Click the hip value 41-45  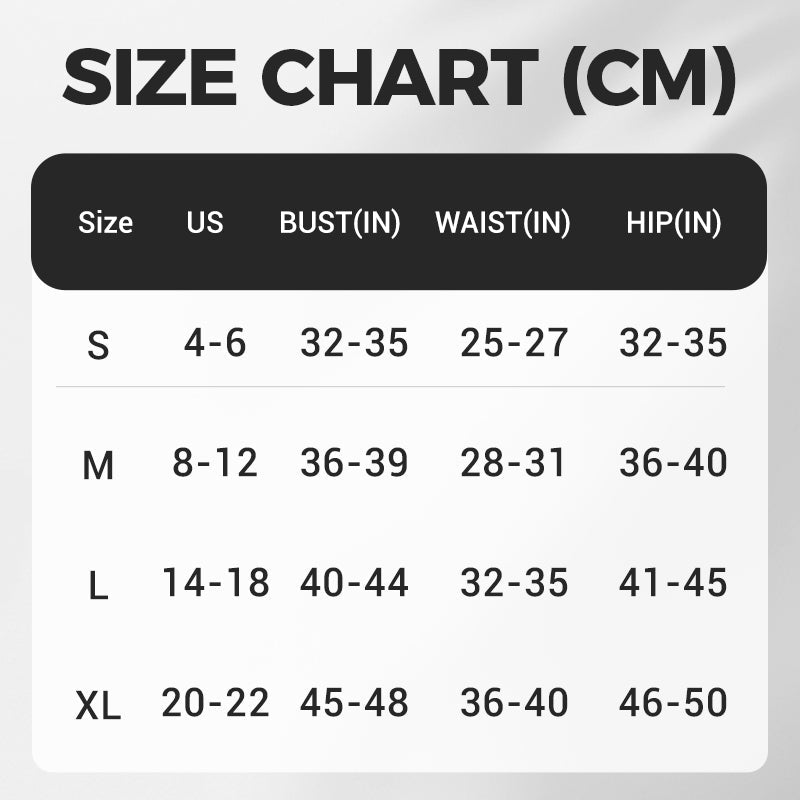[x=673, y=583]
